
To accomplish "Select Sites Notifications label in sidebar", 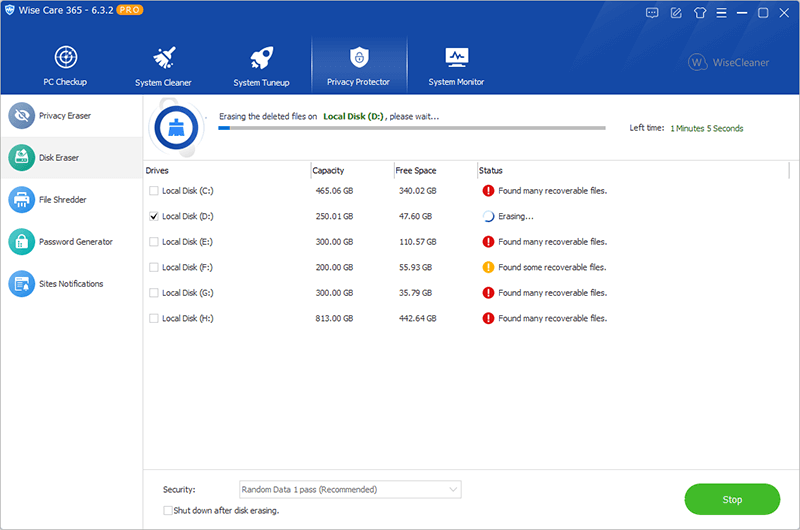I will [71, 284].
